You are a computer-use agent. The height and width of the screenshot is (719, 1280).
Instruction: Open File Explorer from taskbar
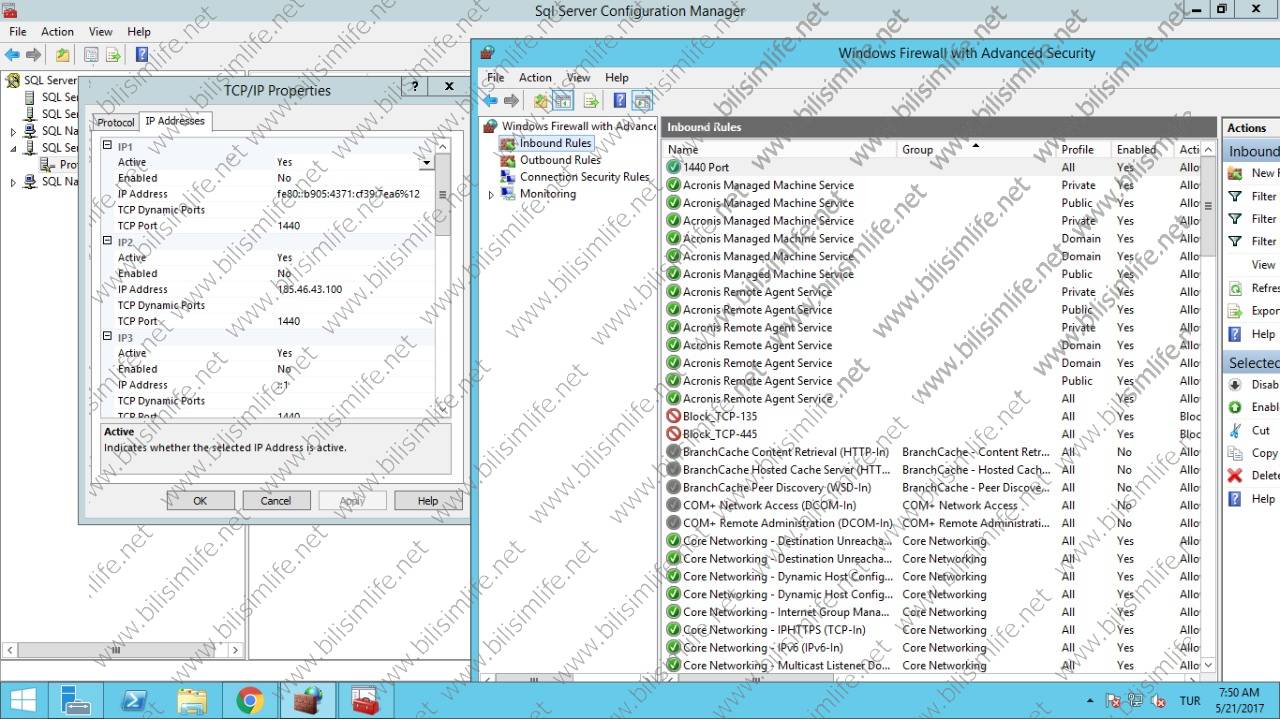coord(192,700)
